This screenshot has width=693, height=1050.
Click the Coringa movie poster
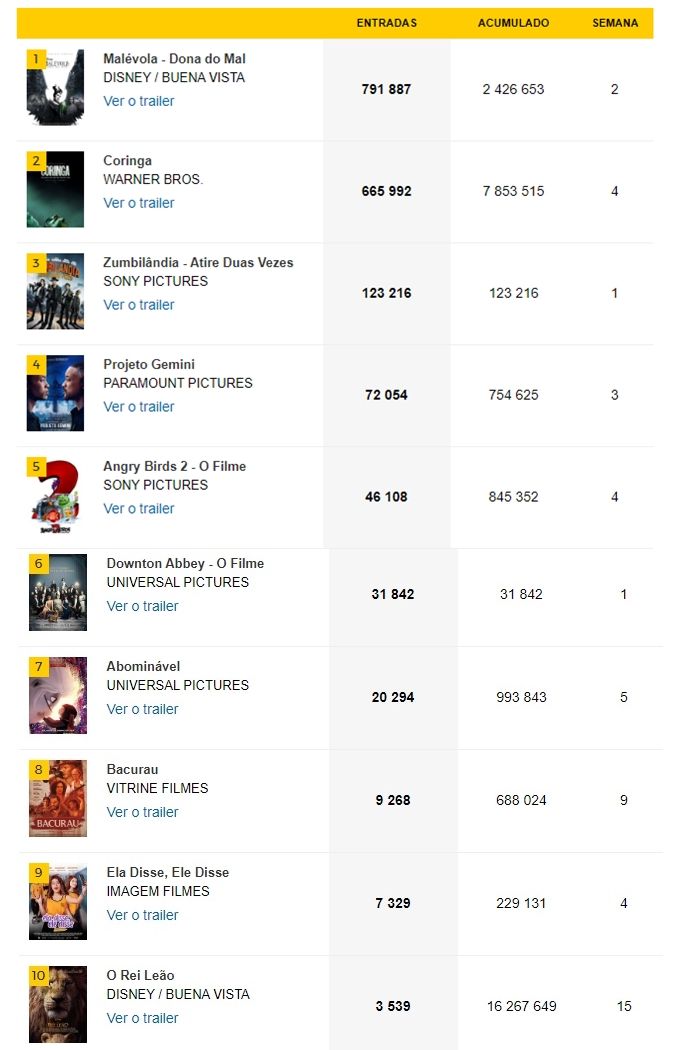click(x=56, y=190)
